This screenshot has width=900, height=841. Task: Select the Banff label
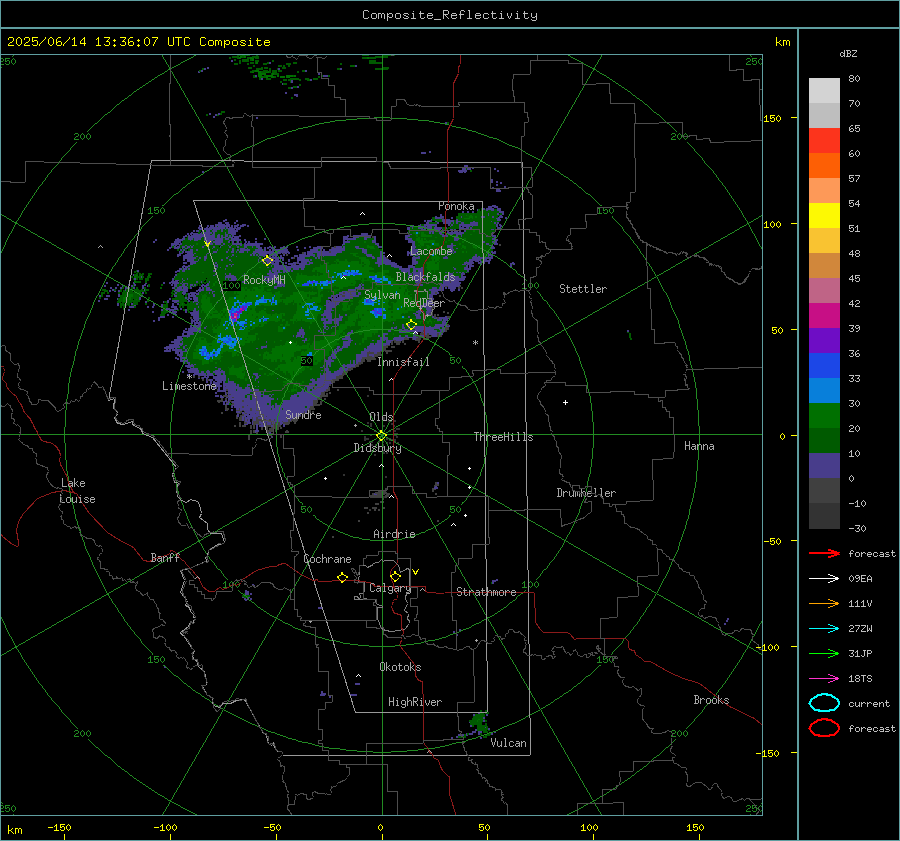click(x=165, y=557)
